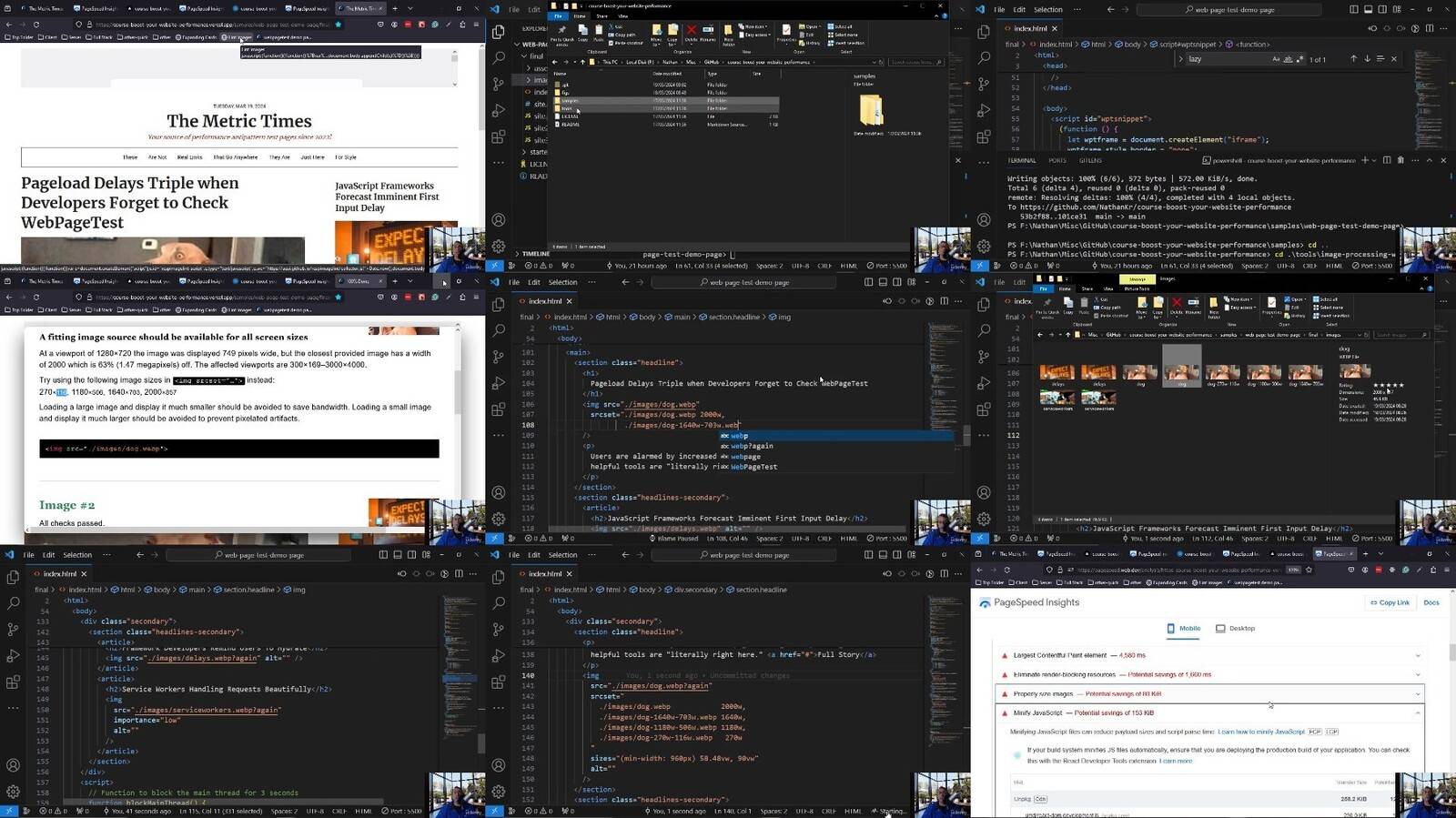Viewport: 1456px width, 818px height.
Task: Switch to the Desktop tab in PageSpeed Insights
Action: (1236, 628)
